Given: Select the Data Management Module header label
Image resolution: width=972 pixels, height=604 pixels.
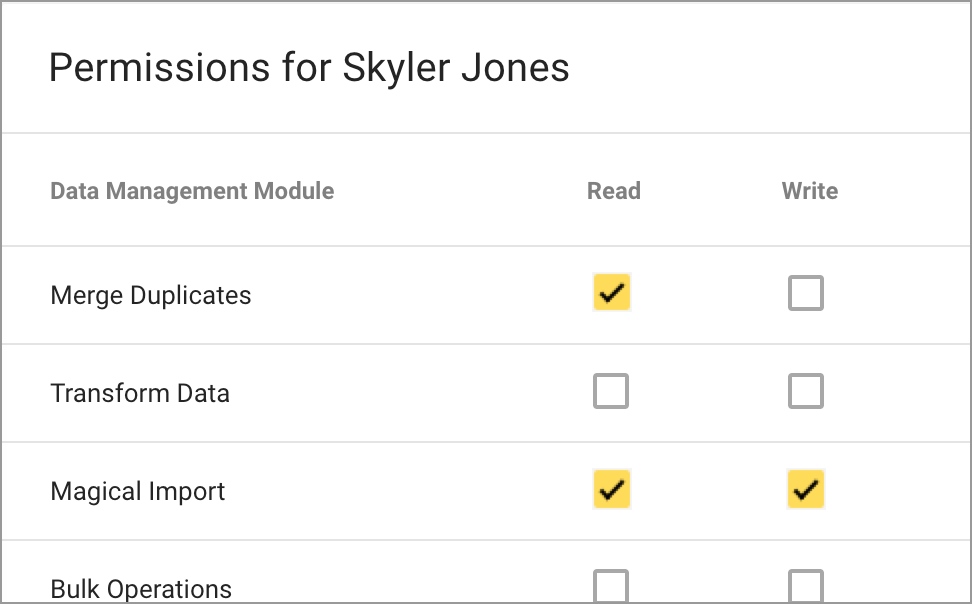Looking at the screenshot, I should [191, 191].
